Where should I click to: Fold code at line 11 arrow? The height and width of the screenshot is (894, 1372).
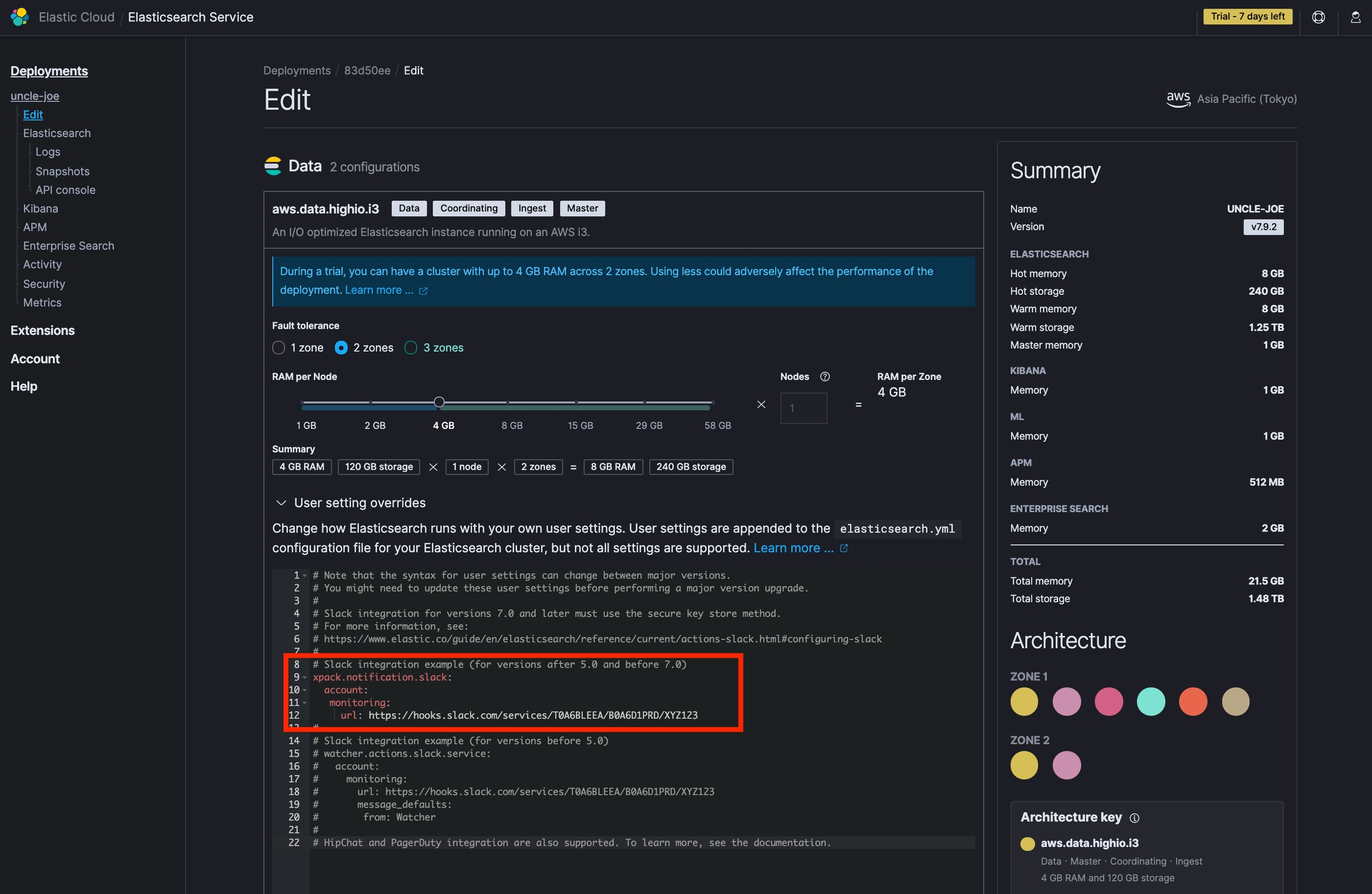(305, 703)
